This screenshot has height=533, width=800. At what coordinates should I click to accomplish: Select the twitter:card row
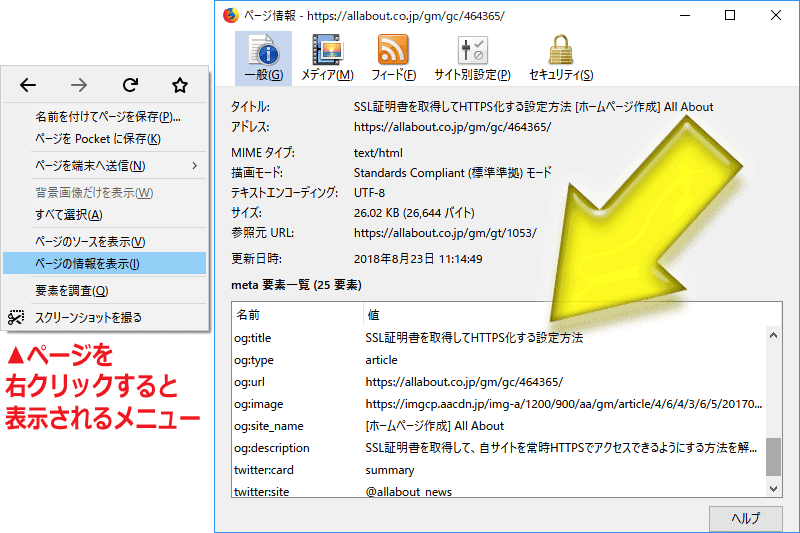click(x=499, y=470)
